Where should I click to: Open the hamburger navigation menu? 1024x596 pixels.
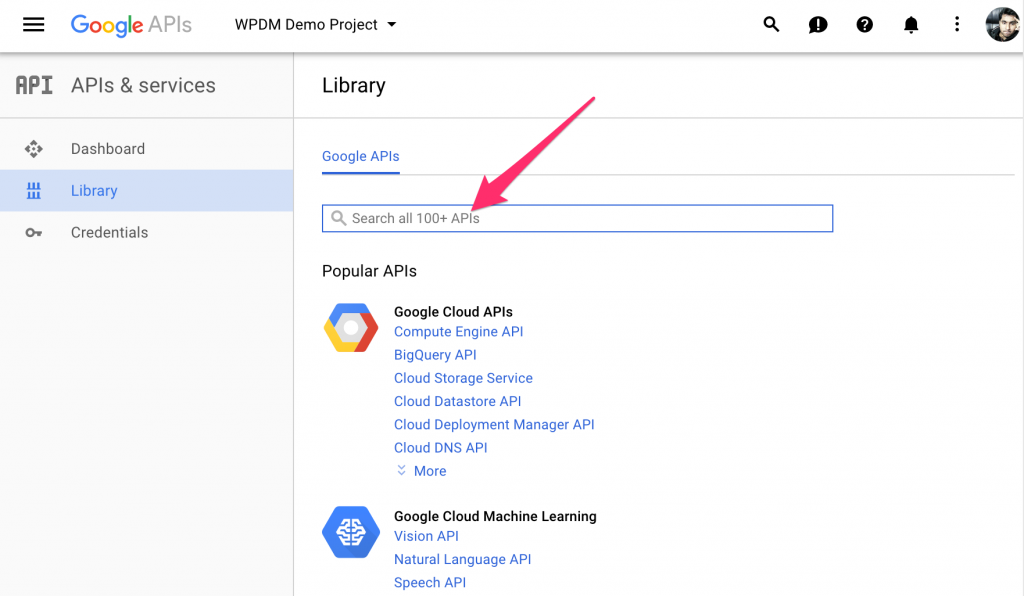coord(33,25)
